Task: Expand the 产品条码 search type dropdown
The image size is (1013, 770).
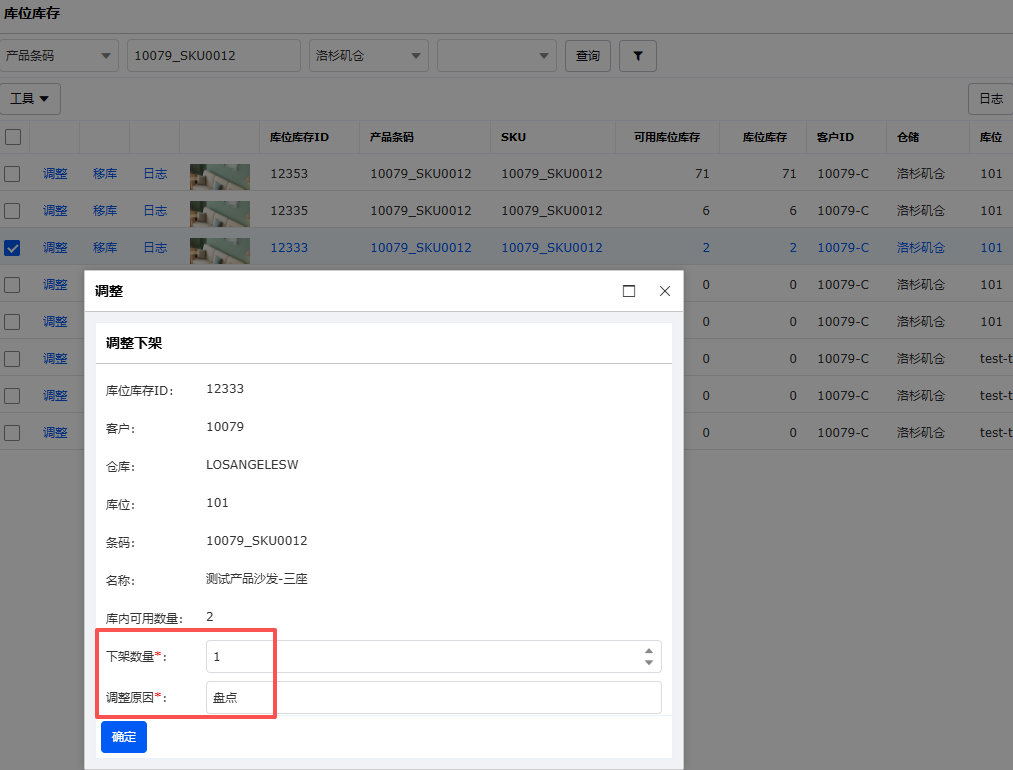Action: [x=59, y=56]
